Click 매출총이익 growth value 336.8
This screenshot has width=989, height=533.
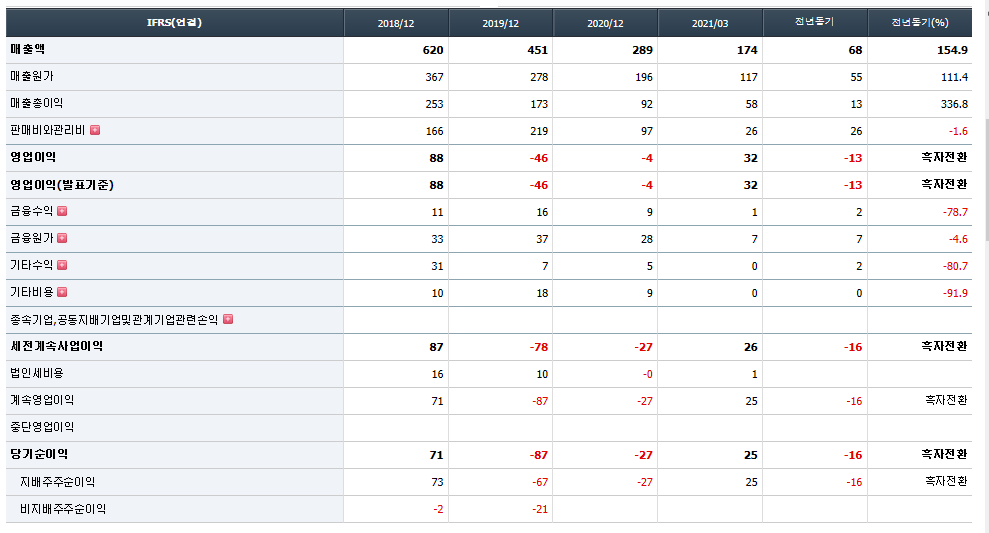point(954,104)
